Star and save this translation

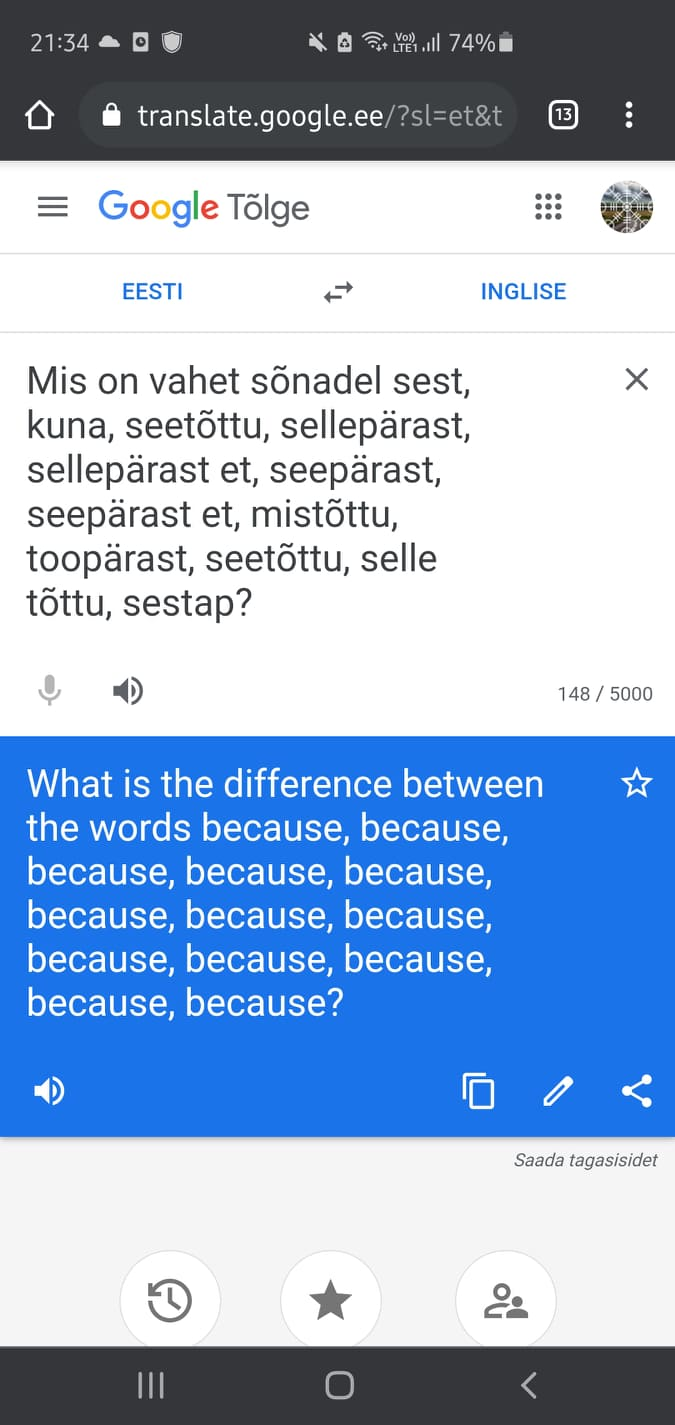pyautogui.click(x=636, y=784)
